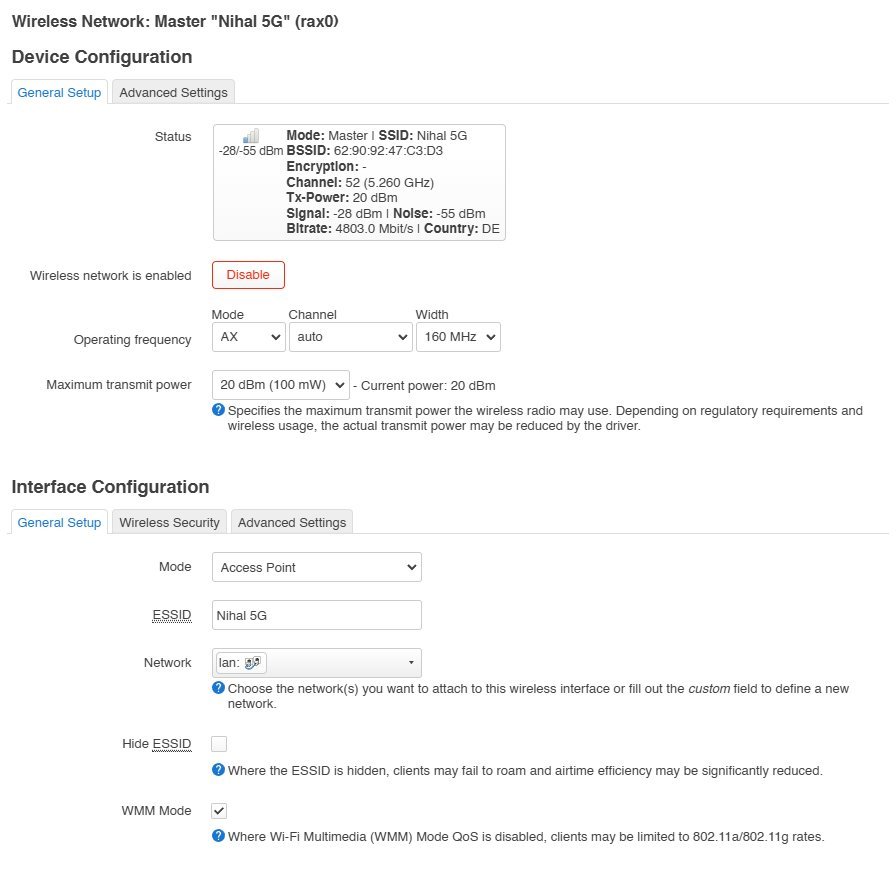Click the lan network interface icon

(253, 663)
